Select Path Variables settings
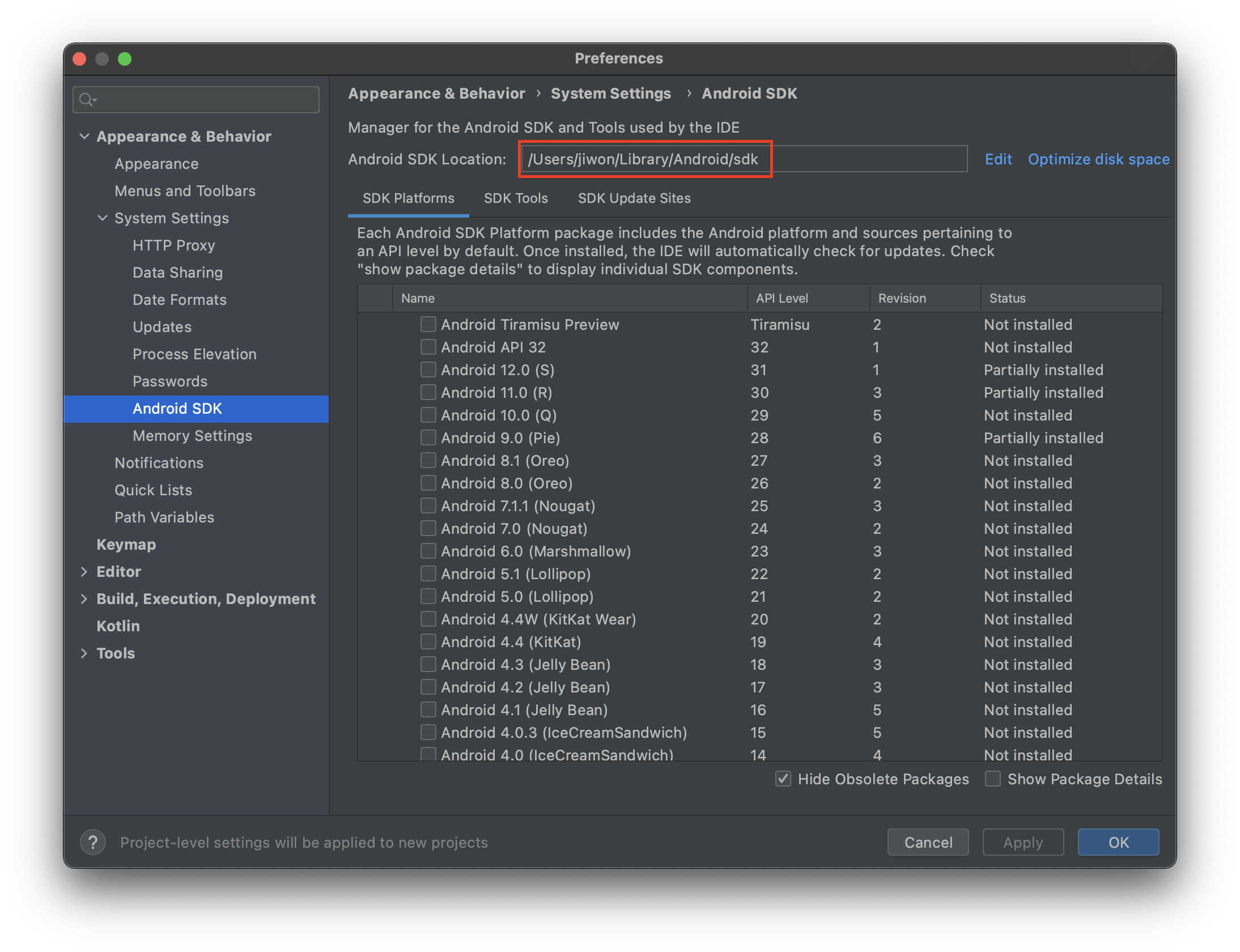The height and width of the screenshot is (952, 1240). click(x=164, y=517)
